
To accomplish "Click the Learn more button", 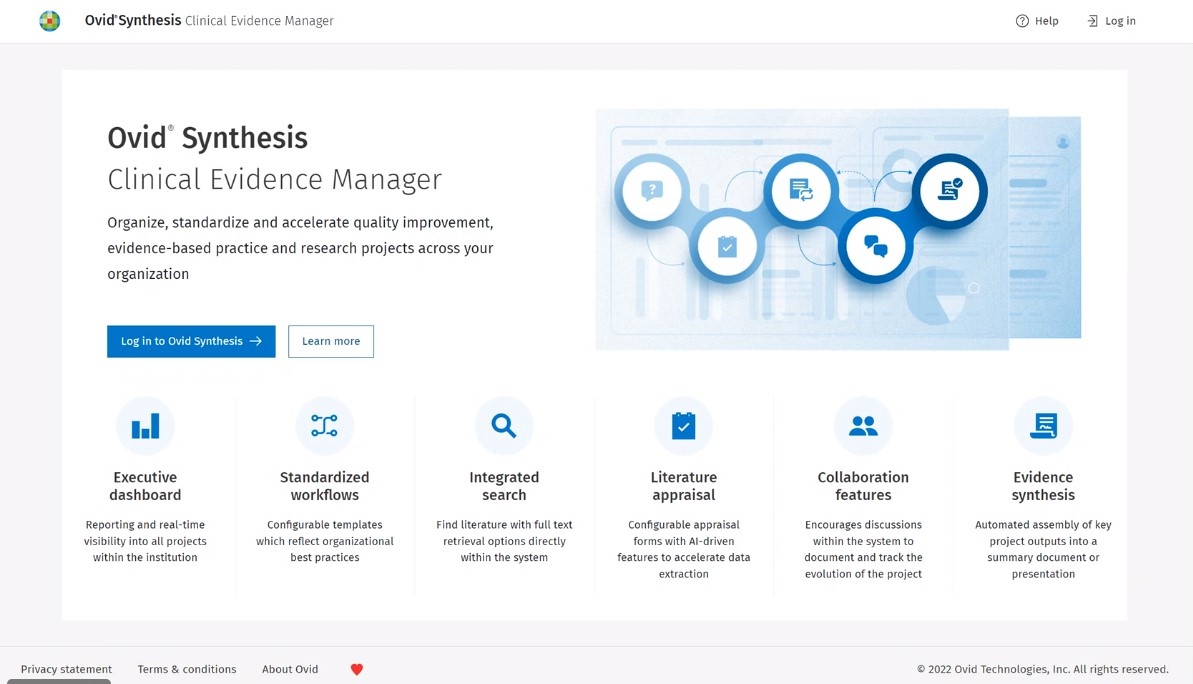I will pos(330,341).
